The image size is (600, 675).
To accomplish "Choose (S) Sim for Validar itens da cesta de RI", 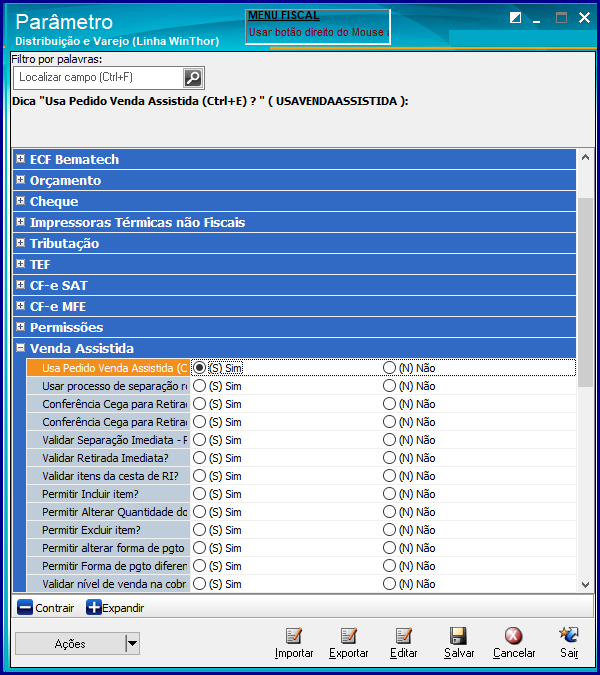I will 199,476.
